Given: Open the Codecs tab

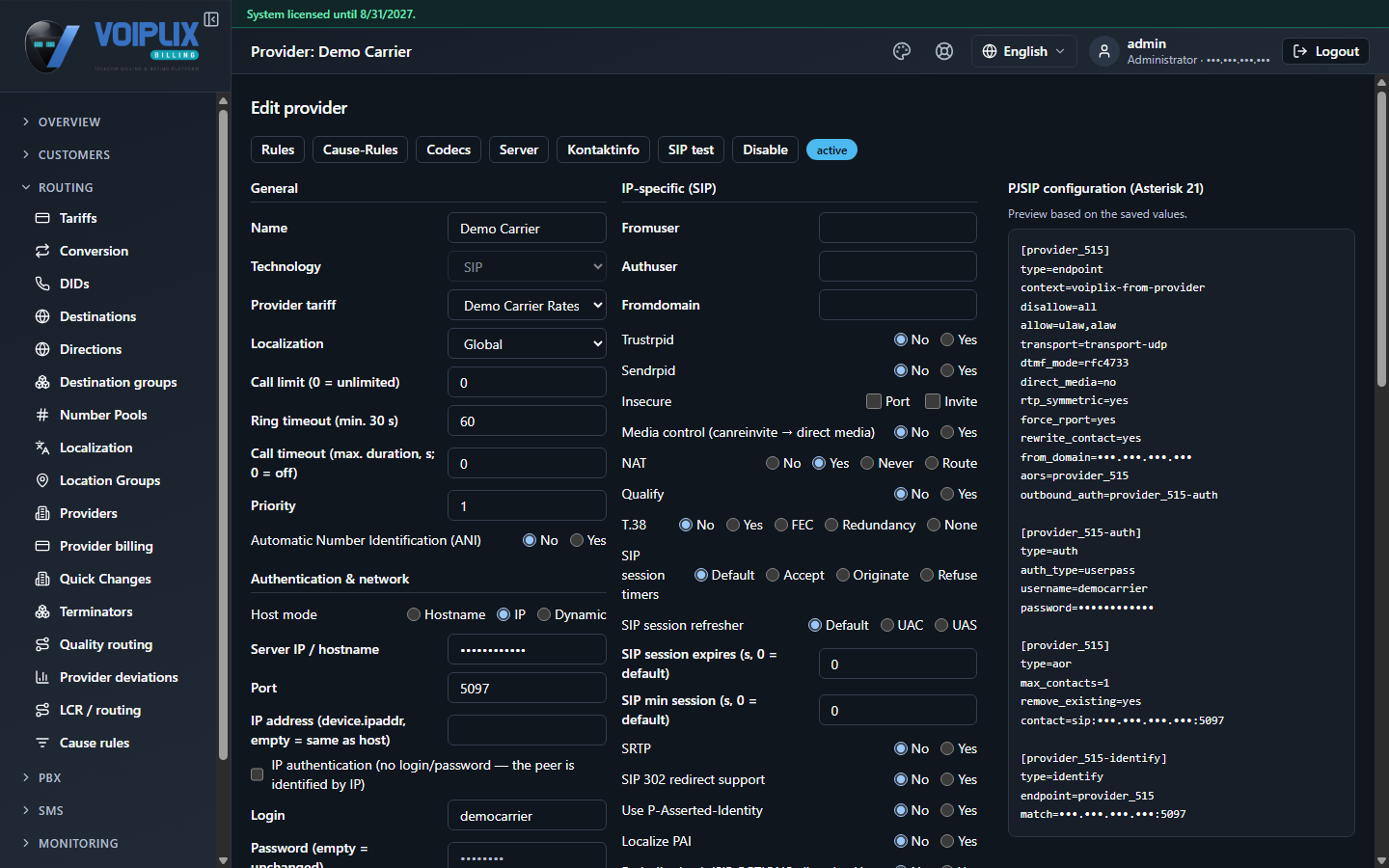Looking at the screenshot, I should tap(449, 149).
